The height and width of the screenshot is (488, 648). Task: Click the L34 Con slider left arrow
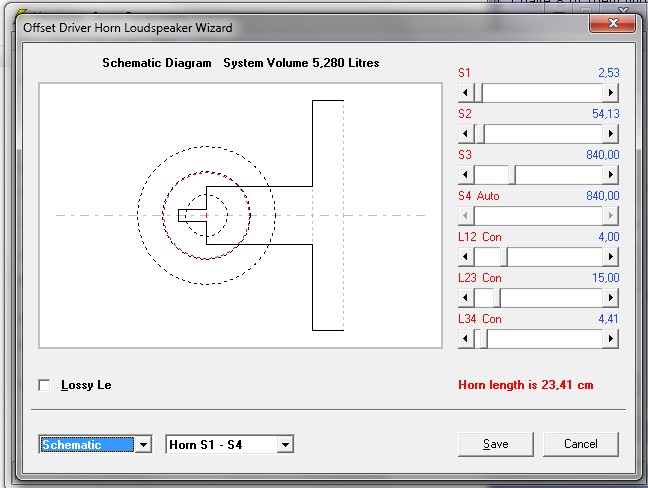click(466, 338)
